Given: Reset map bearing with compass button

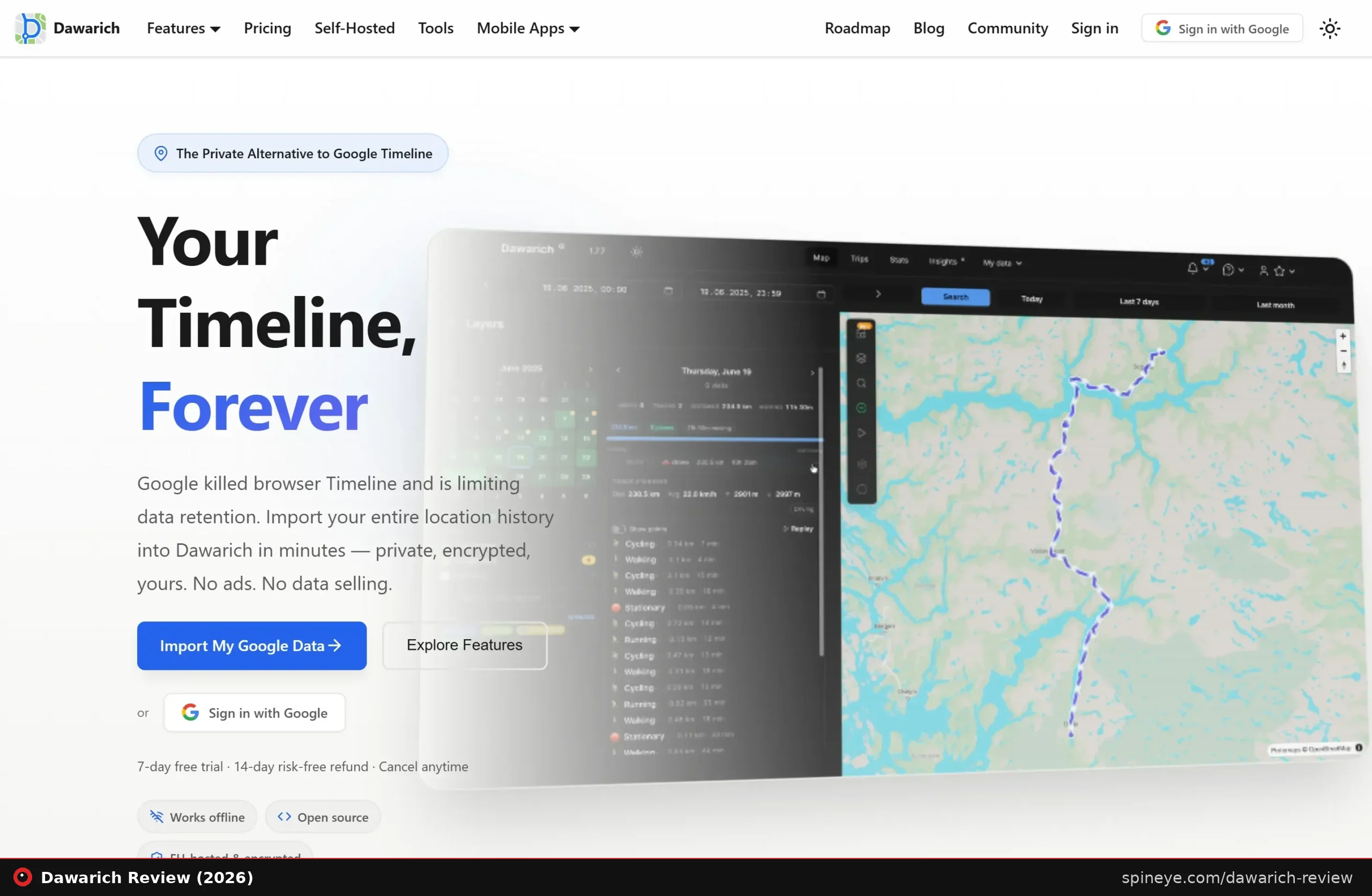Looking at the screenshot, I should pyautogui.click(x=1344, y=365).
